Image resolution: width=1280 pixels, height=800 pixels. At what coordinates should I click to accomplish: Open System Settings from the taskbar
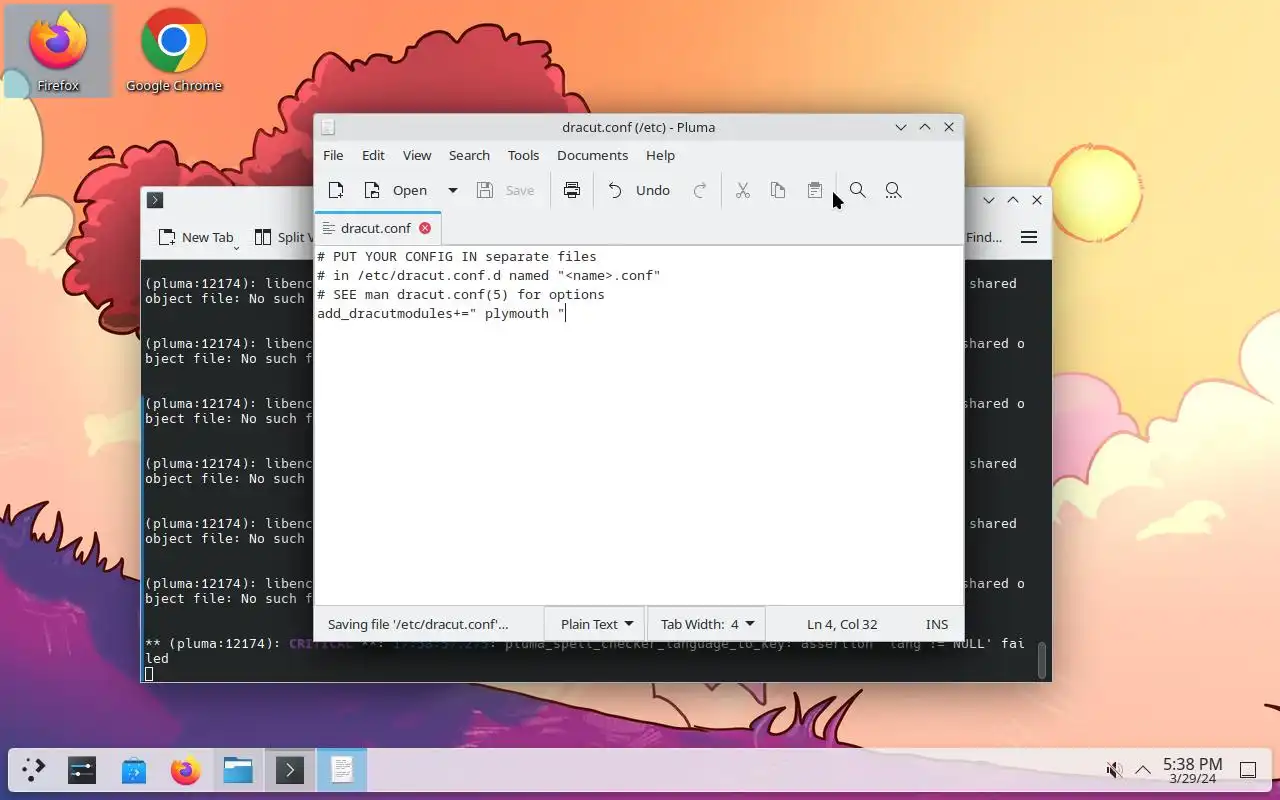tap(82, 770)
